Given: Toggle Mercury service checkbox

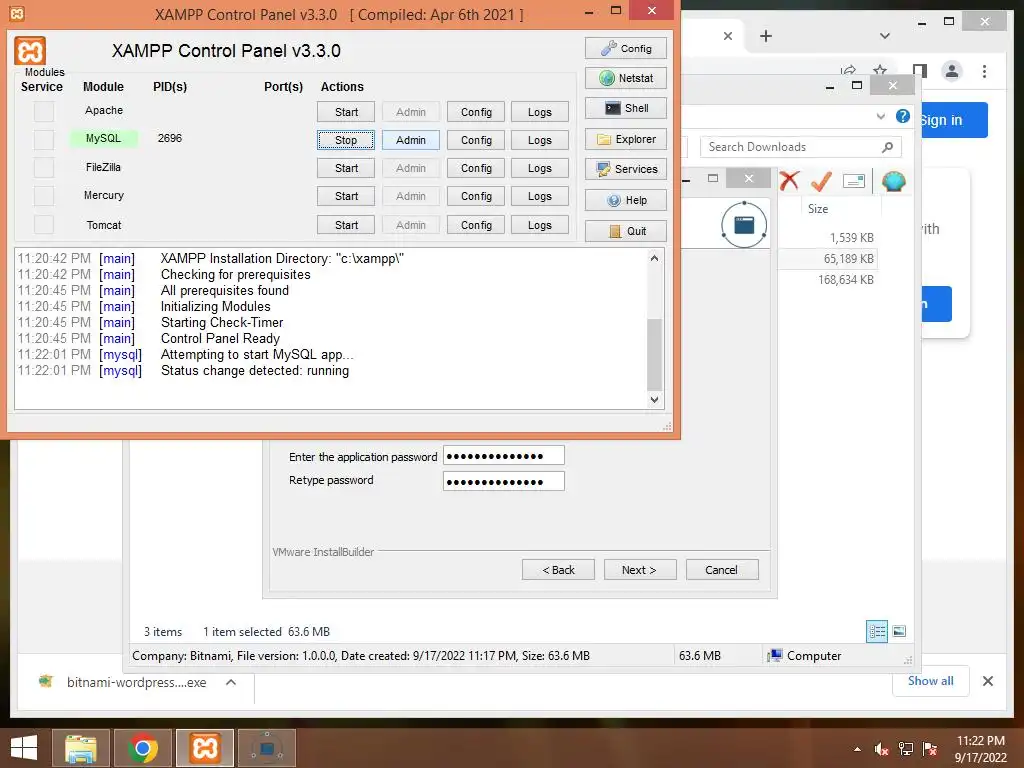Looking at the screenshot, I should coord(44,196).
